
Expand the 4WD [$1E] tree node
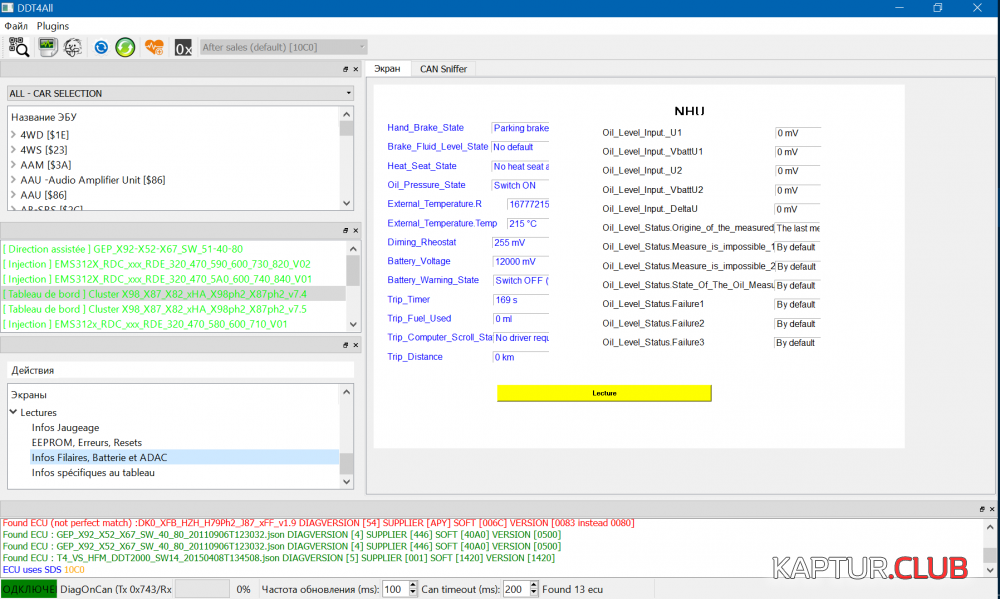pyautogui.click(x=13, y=135)
